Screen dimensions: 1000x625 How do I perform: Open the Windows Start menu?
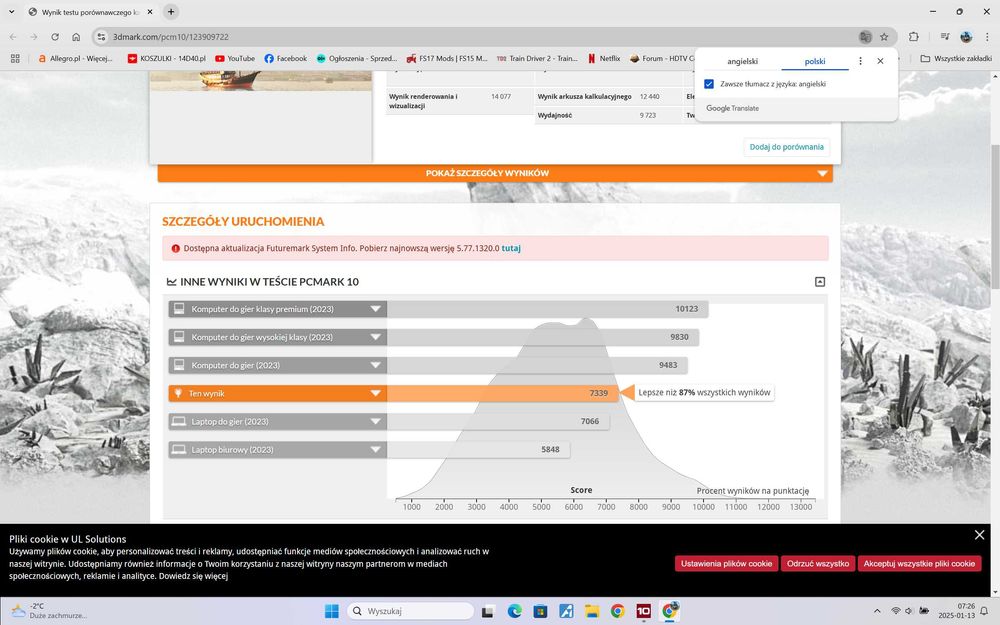pos(332,611)
